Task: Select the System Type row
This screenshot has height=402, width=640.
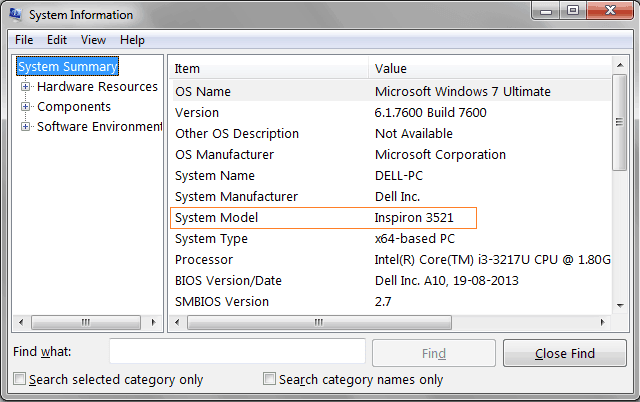Action: click(x=391, y=239)
